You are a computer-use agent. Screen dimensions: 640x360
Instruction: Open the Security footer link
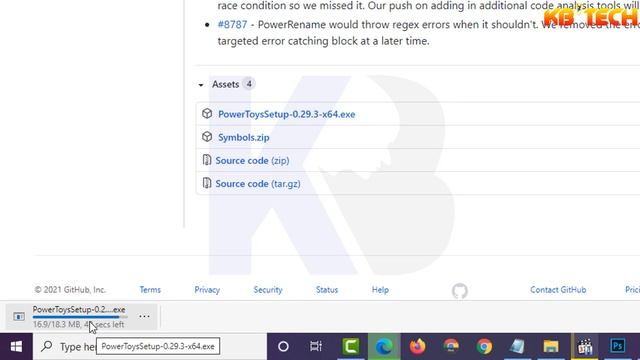(268, 290)
